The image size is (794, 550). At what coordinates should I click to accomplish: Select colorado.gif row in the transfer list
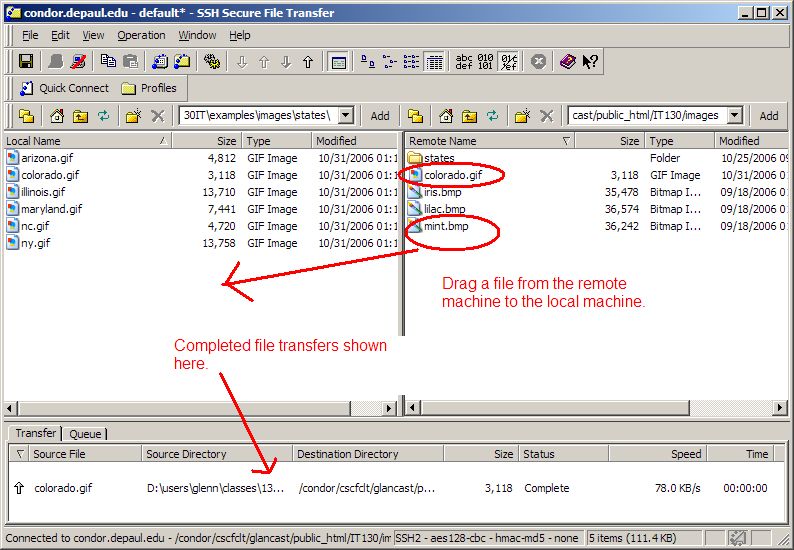coord(397,488)
